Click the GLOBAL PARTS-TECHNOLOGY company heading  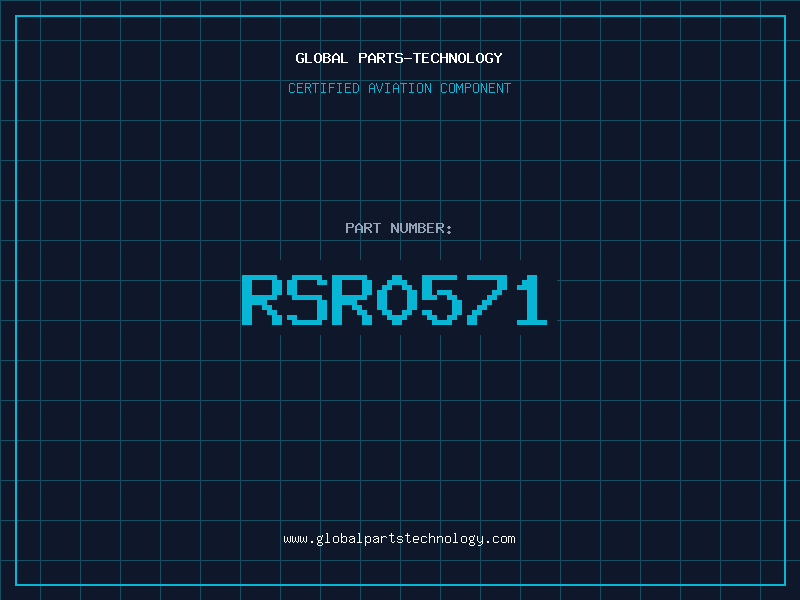click(399, 58)
